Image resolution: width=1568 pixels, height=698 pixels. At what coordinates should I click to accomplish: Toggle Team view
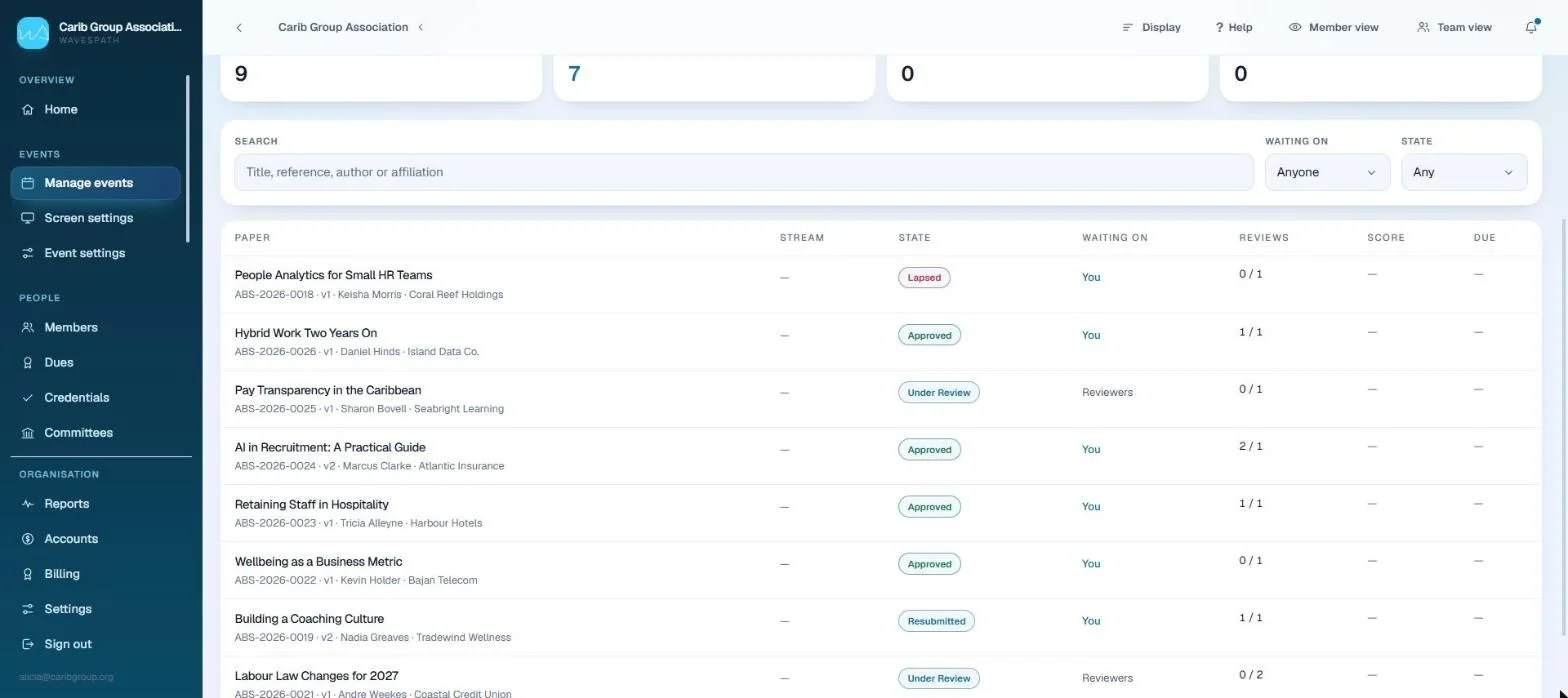coord(1454,27)
